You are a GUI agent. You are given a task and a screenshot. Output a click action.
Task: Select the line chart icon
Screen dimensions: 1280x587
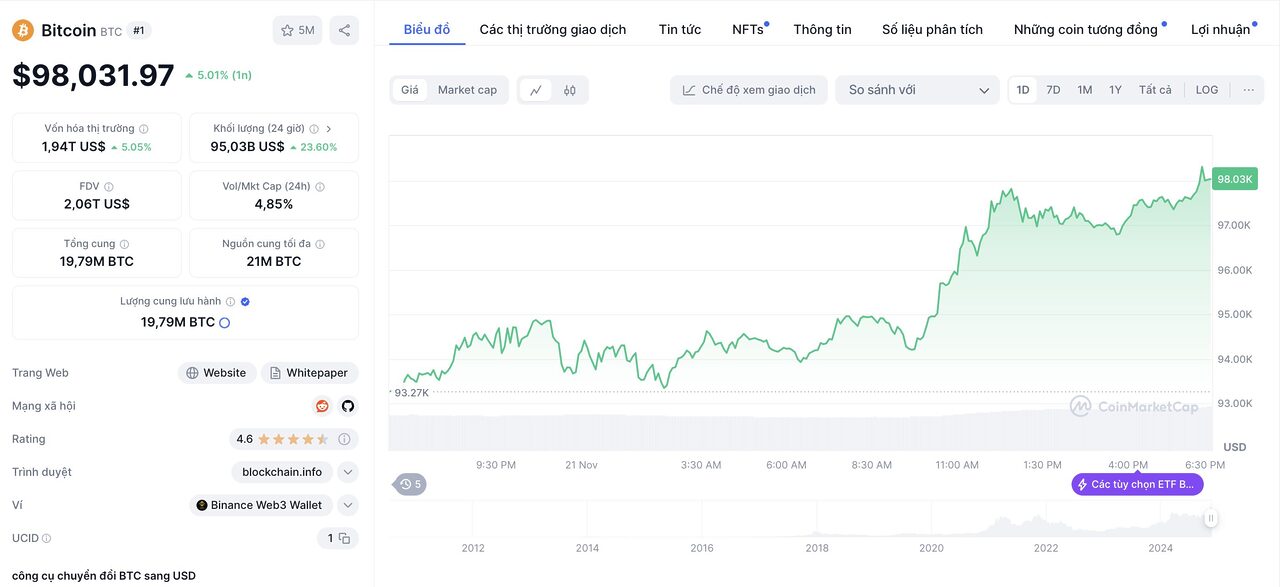click(535, 90)
